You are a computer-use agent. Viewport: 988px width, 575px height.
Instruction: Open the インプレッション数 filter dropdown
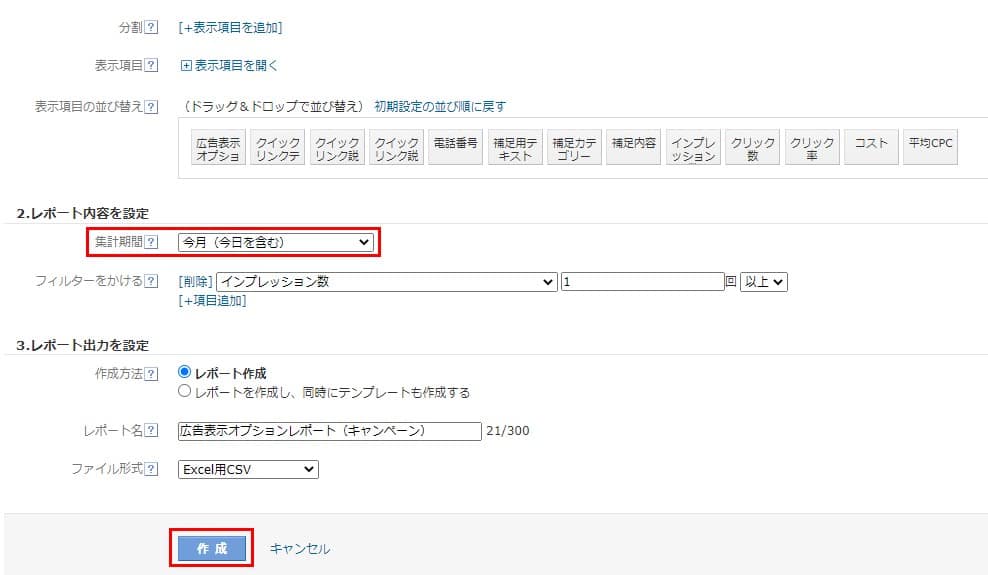pos(386,282)
